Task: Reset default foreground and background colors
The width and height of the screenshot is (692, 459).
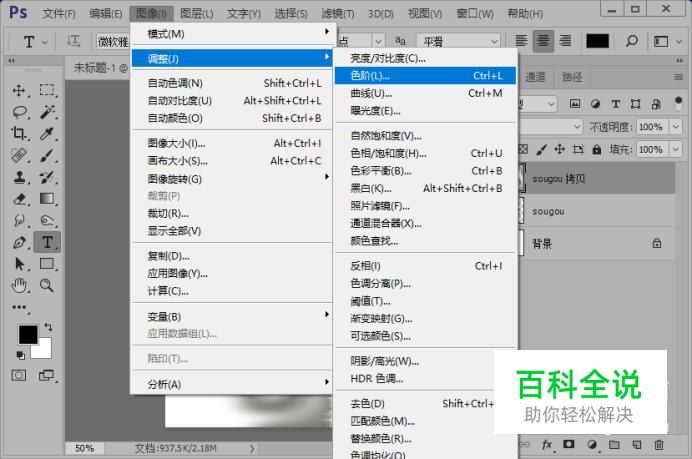Action: 20,355
